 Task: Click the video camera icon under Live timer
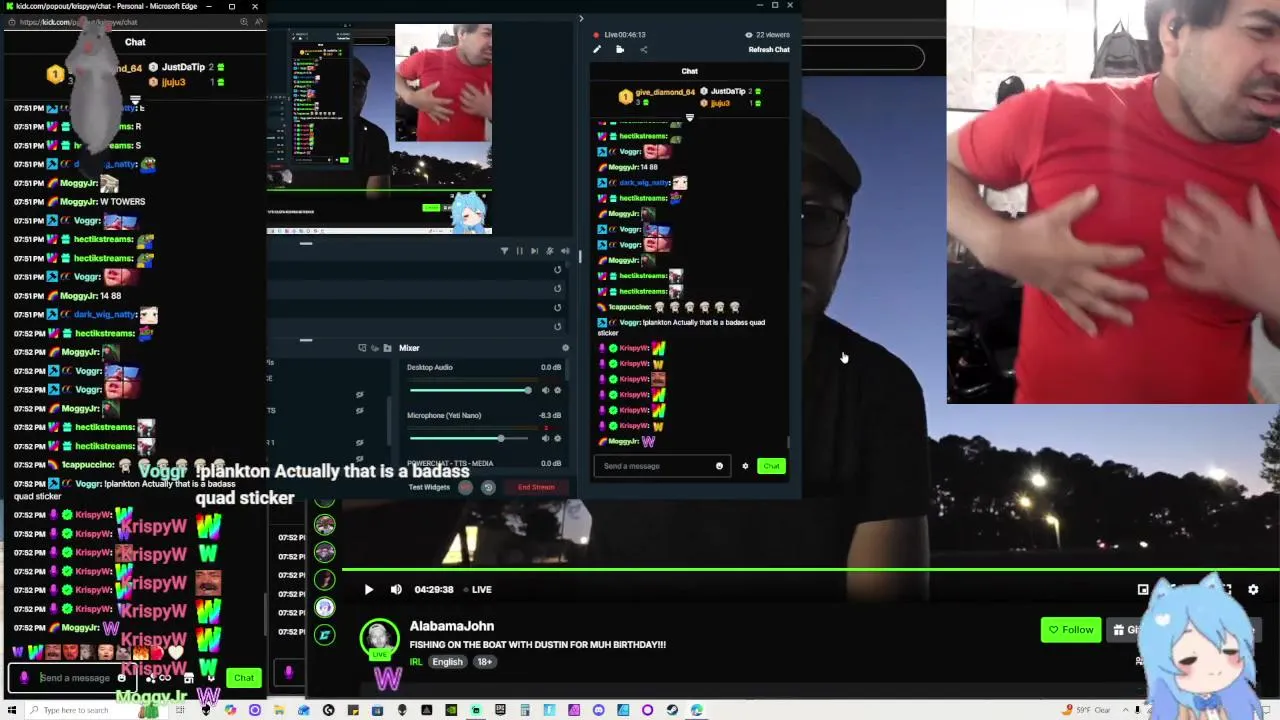pos(620,49)
